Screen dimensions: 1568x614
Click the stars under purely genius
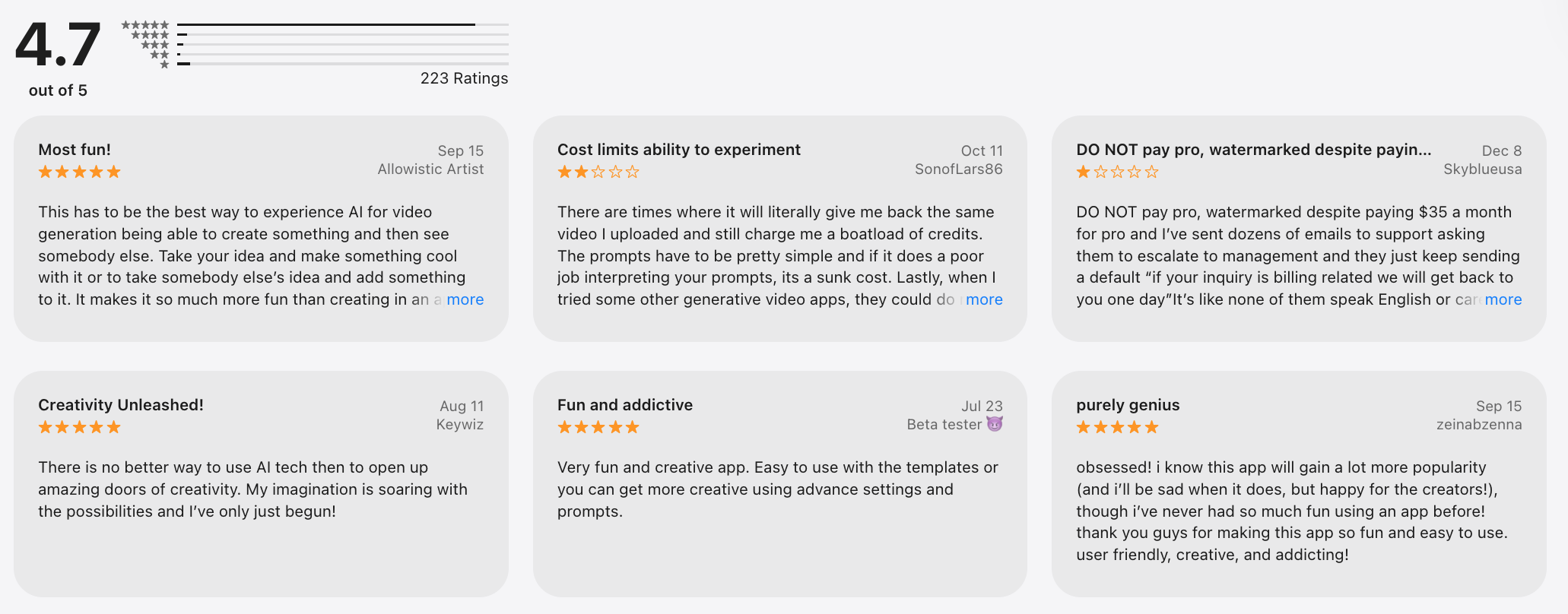(1117, 427)
